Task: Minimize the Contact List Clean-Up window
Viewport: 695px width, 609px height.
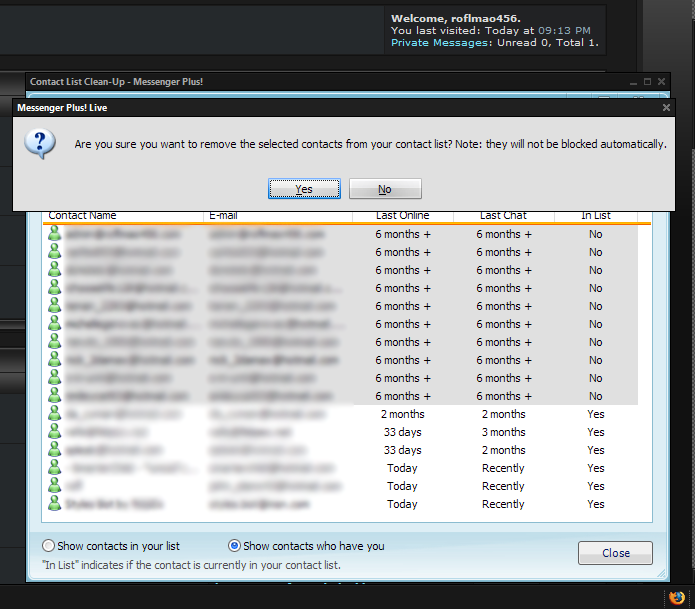Action: pyautogui.click(x=633, y=82)
